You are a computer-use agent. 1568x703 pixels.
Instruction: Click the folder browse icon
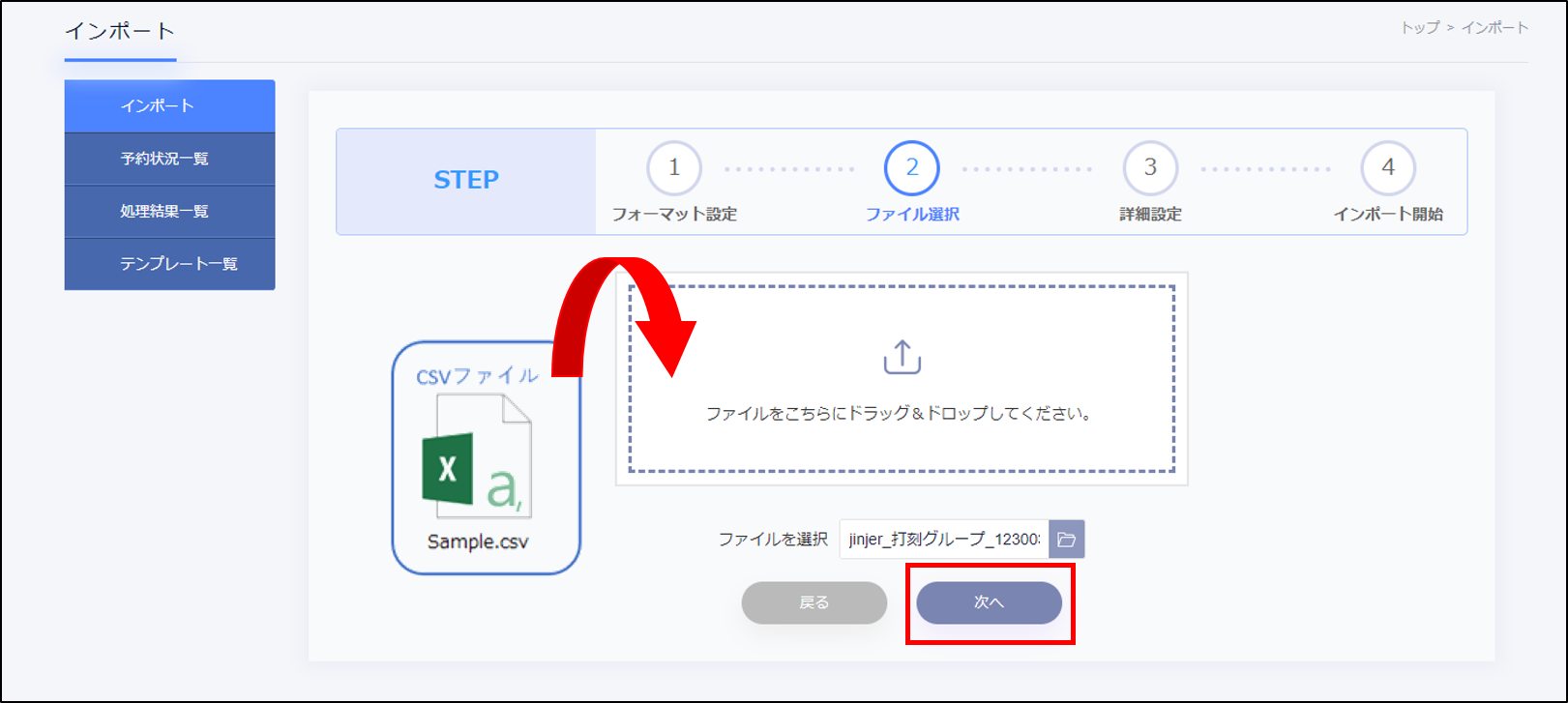1066,540
